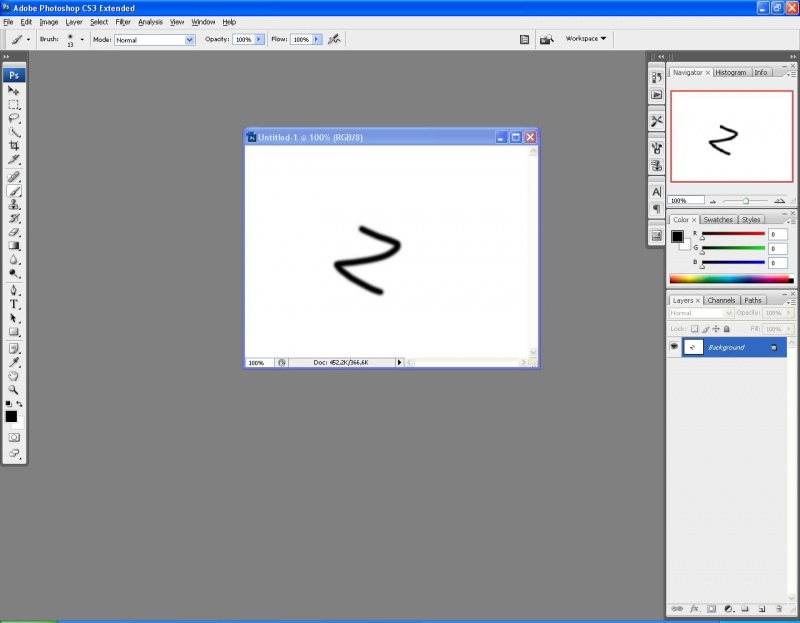Select the Zoom magnifier tool
This screenshot has width=800, height=623.
coord(14,390)
